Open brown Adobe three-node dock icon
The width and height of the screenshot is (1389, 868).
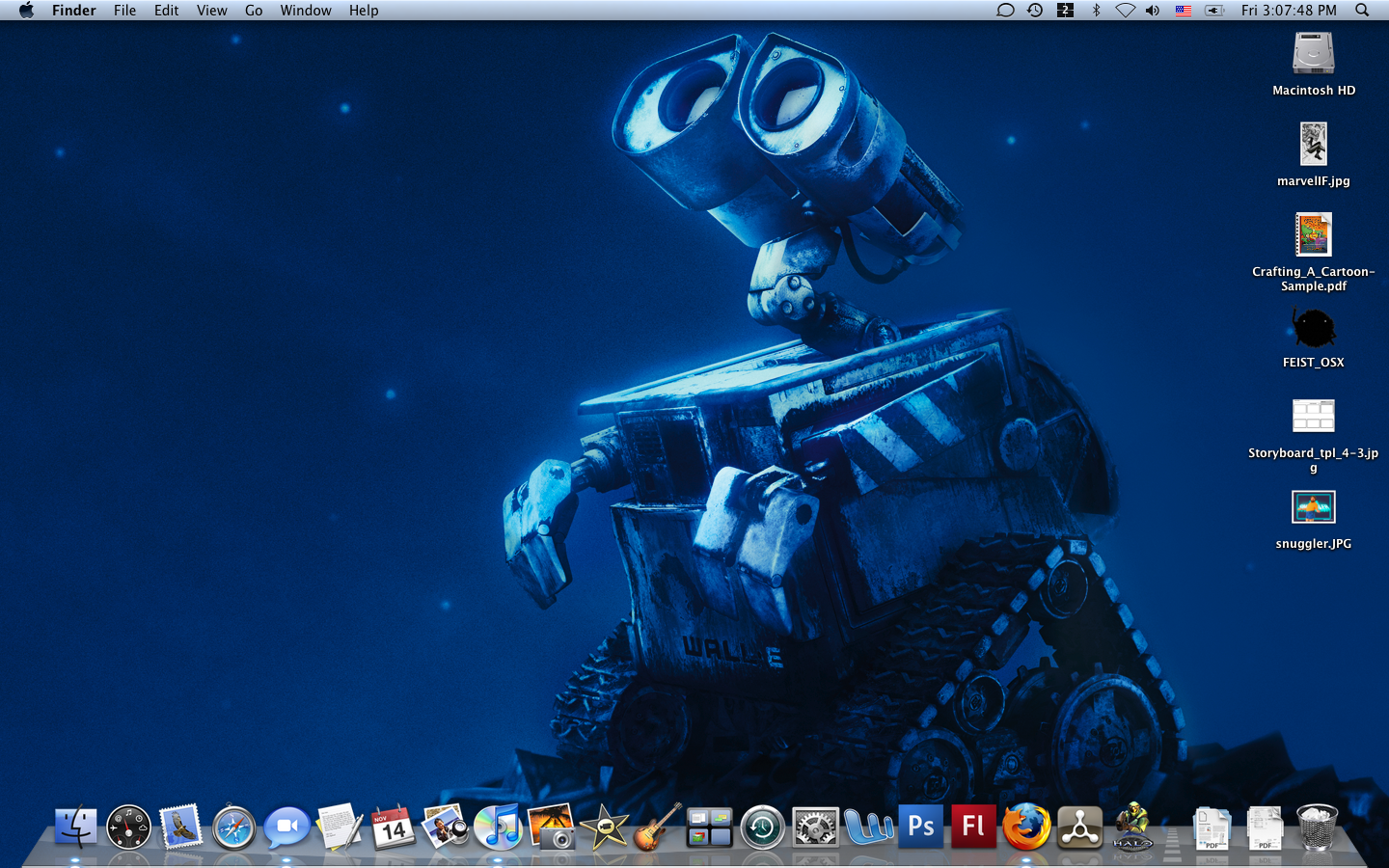[1079, 827]
